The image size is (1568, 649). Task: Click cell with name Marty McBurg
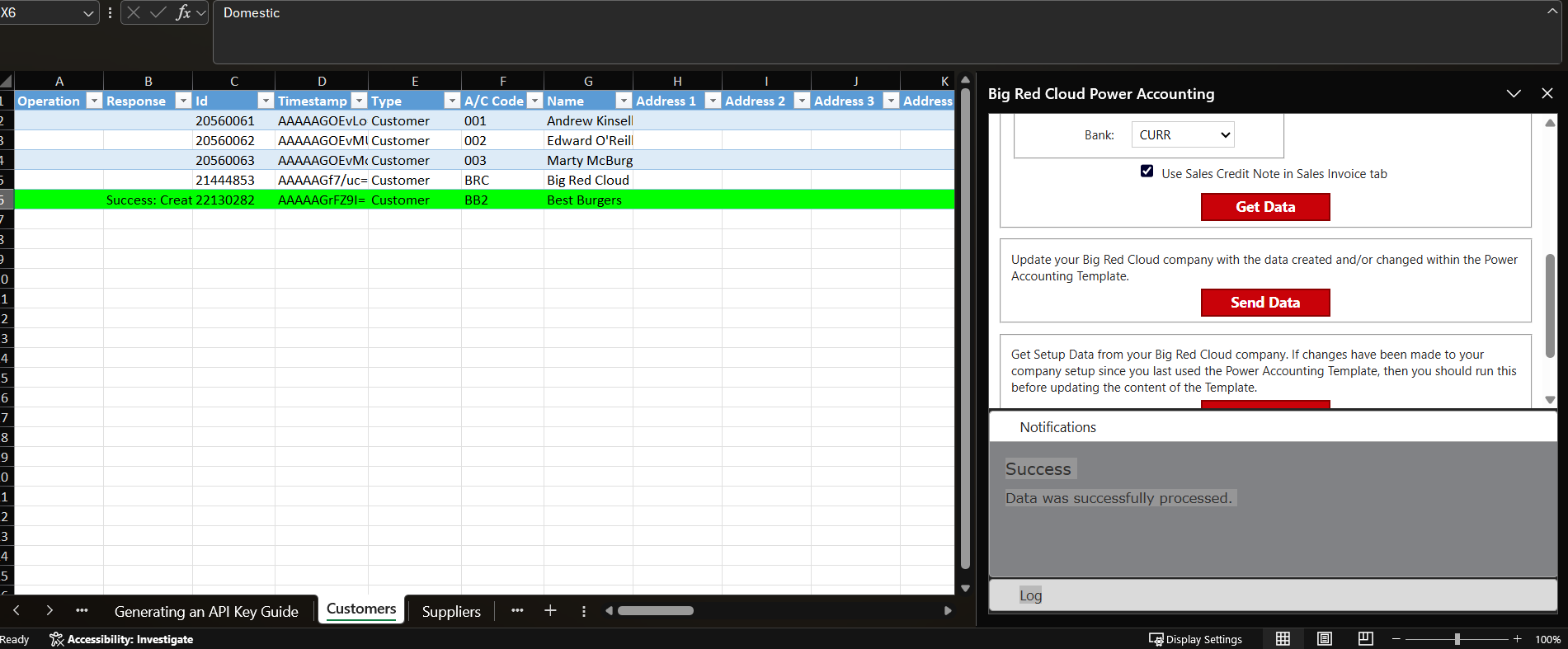pyautogui.click(x=588, y=160)
